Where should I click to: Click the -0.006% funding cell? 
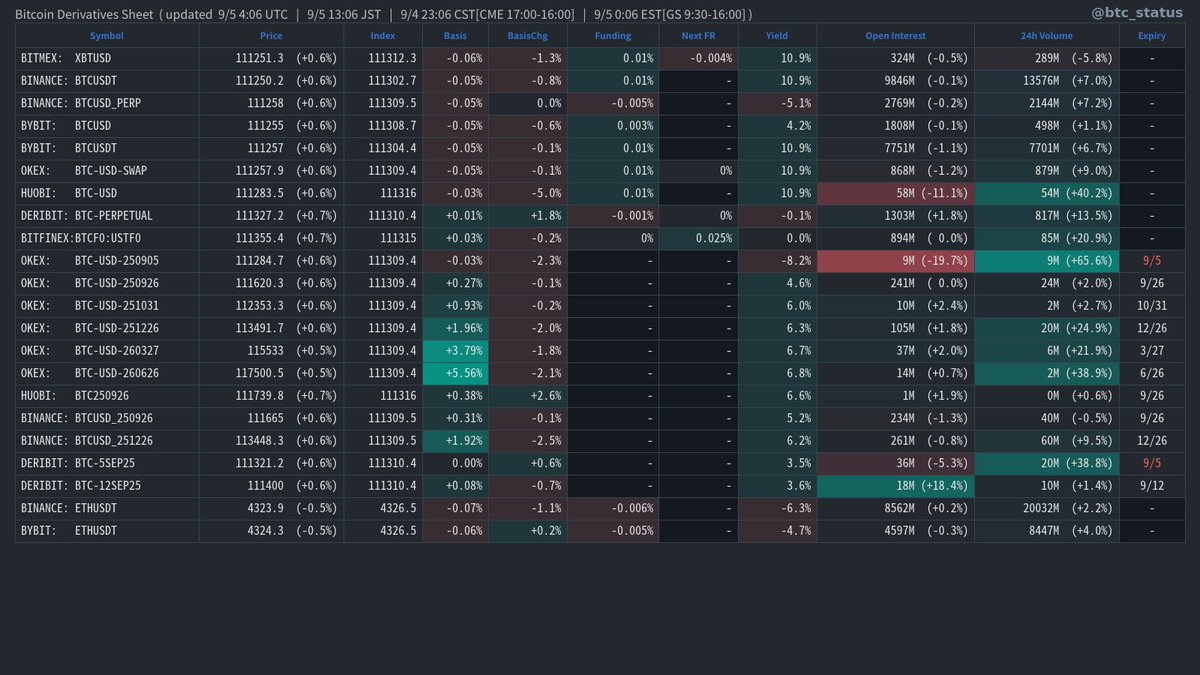coord(613,508)
